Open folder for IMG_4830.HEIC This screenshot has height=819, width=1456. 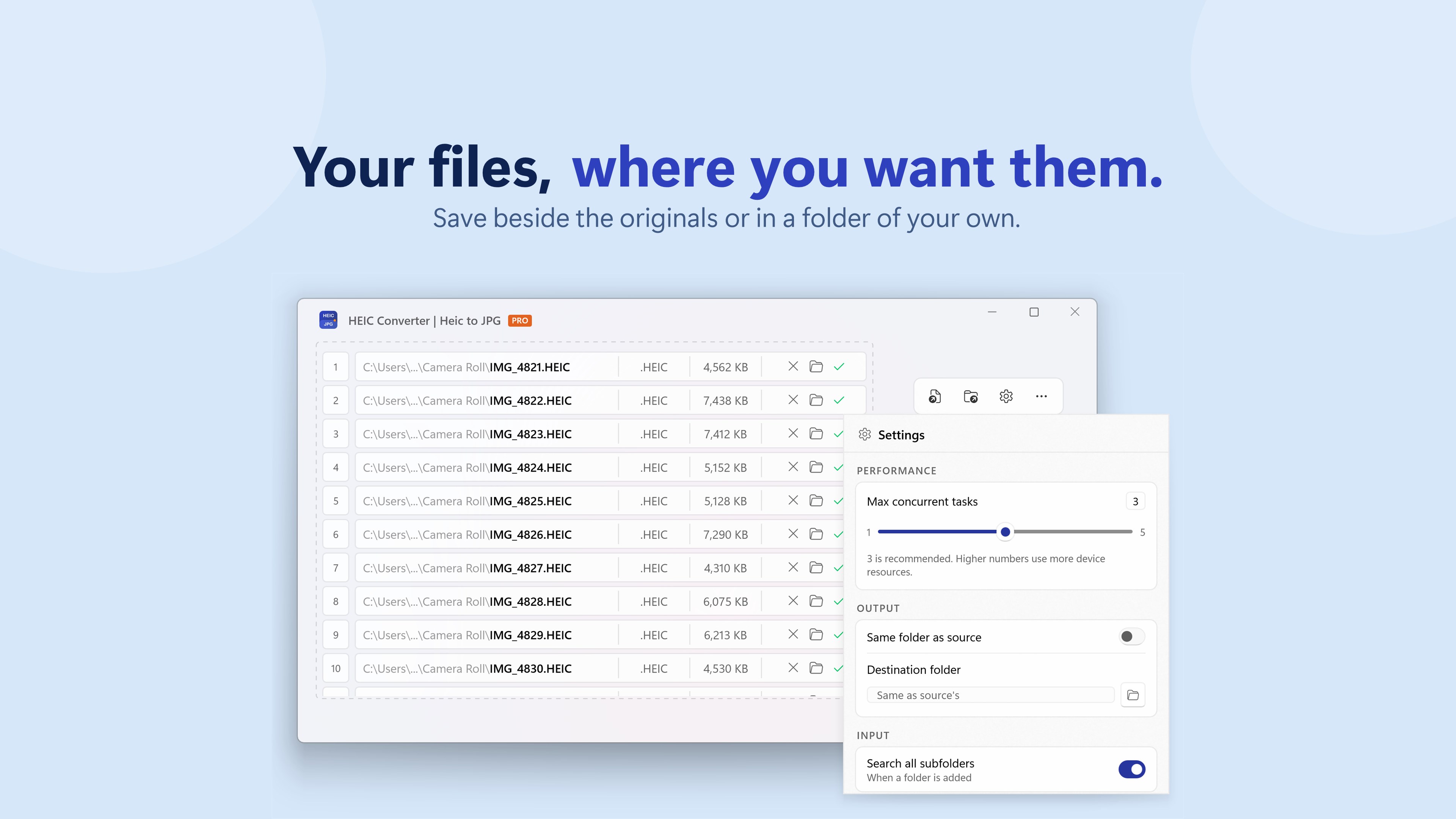816,667
